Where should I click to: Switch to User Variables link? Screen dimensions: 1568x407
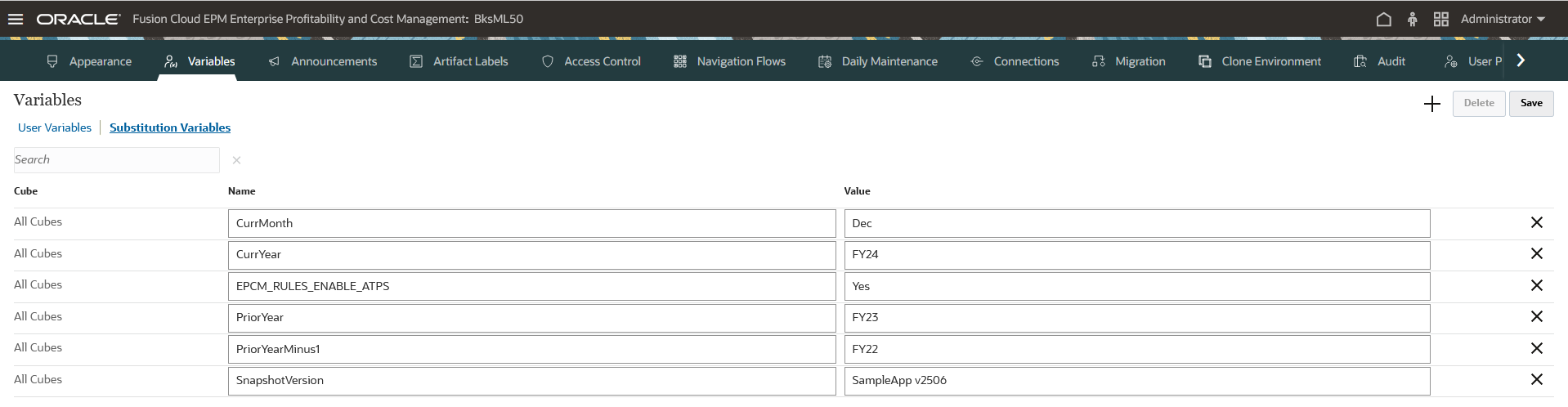point(55,127)
